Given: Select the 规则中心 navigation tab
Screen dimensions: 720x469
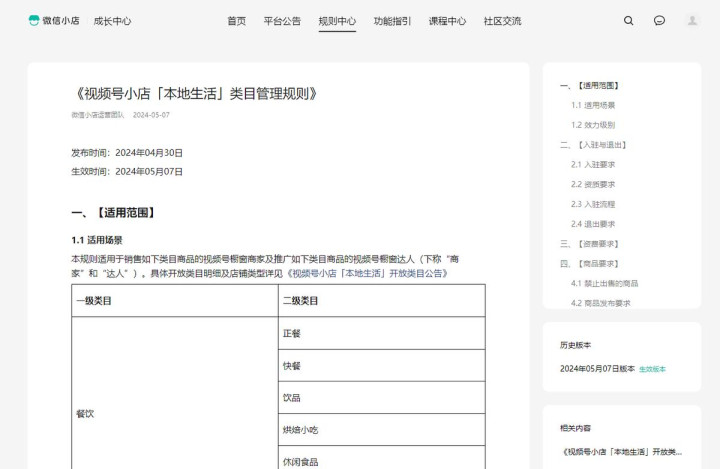Looking at the screenshot, I should click(x=337, y=21).
